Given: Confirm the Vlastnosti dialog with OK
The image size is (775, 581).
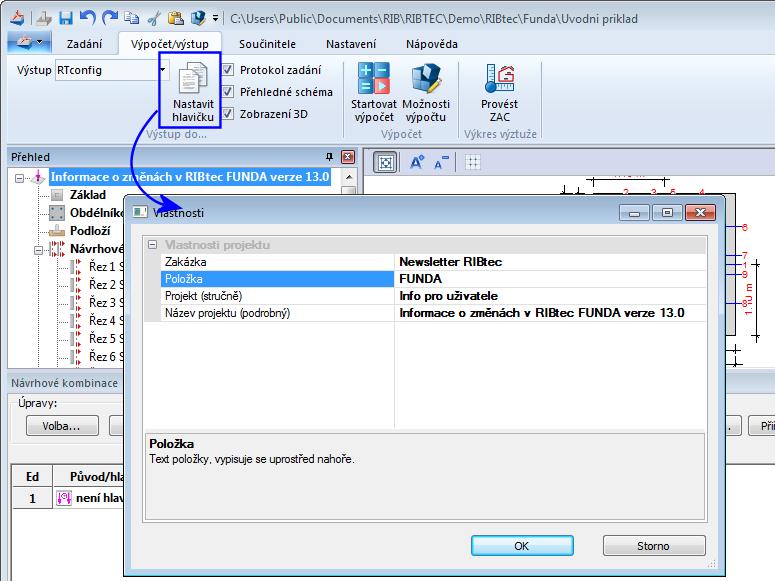Looking at the screenshot, I should [x=522, y=545].
